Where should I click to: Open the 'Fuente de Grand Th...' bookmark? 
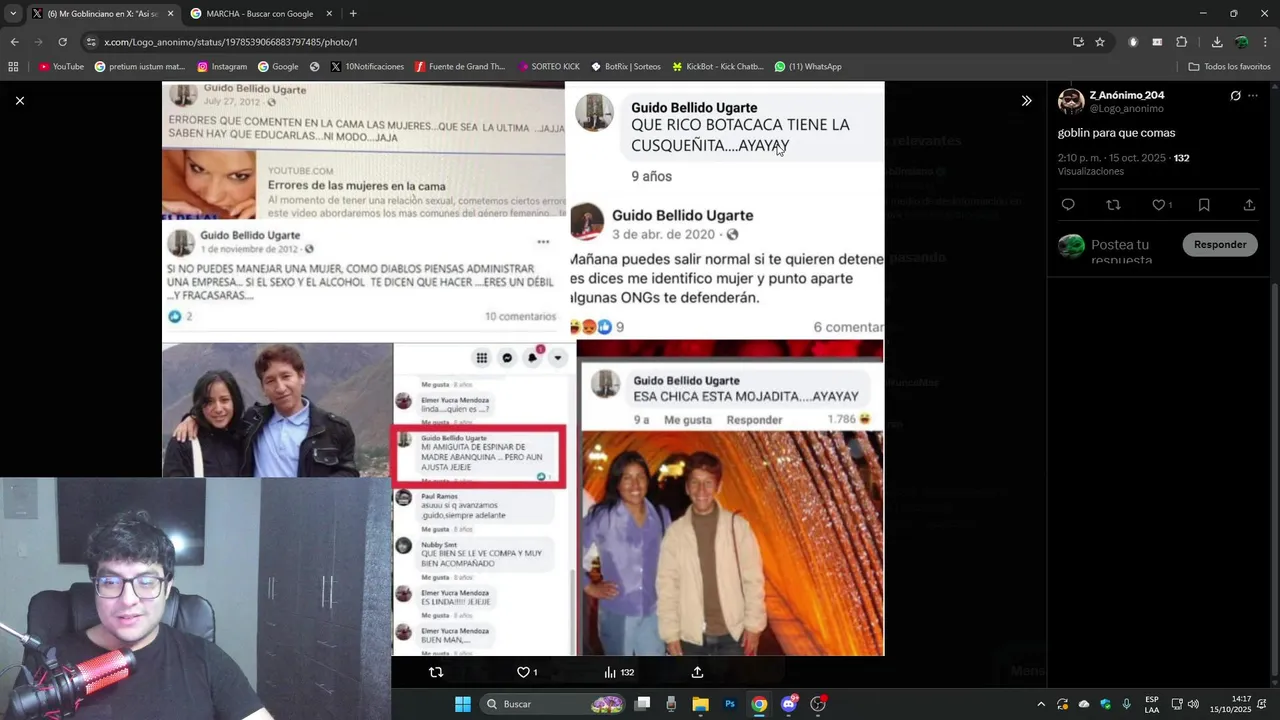pyautogui.click(x=460, y=67)
